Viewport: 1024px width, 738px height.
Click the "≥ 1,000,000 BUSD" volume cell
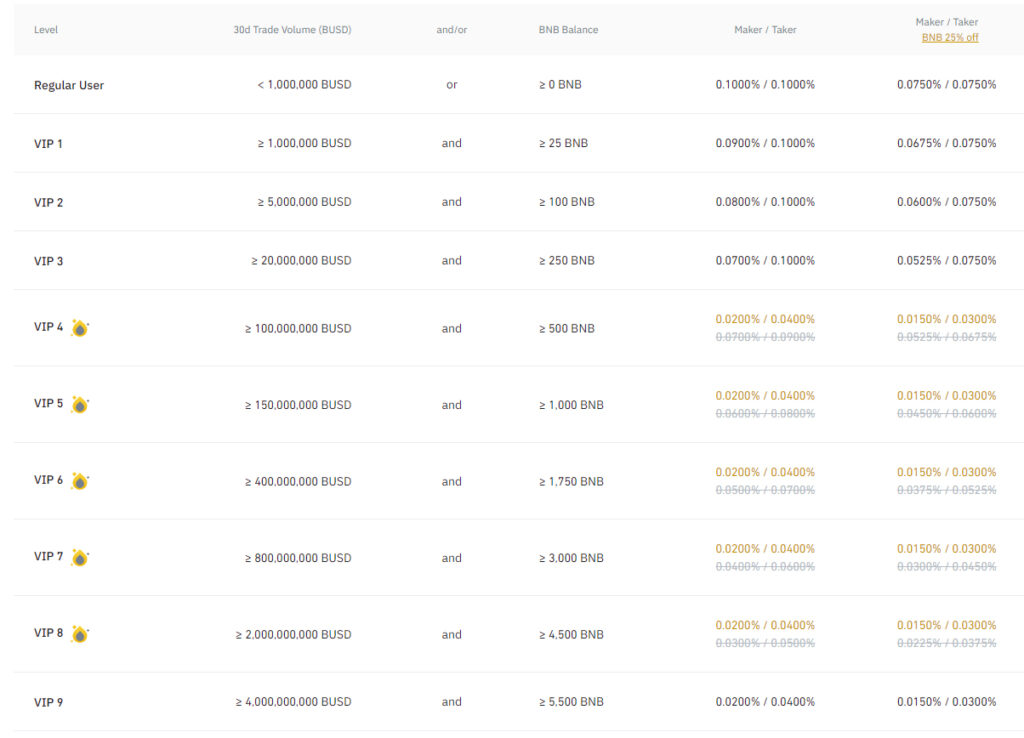point(304,143)
